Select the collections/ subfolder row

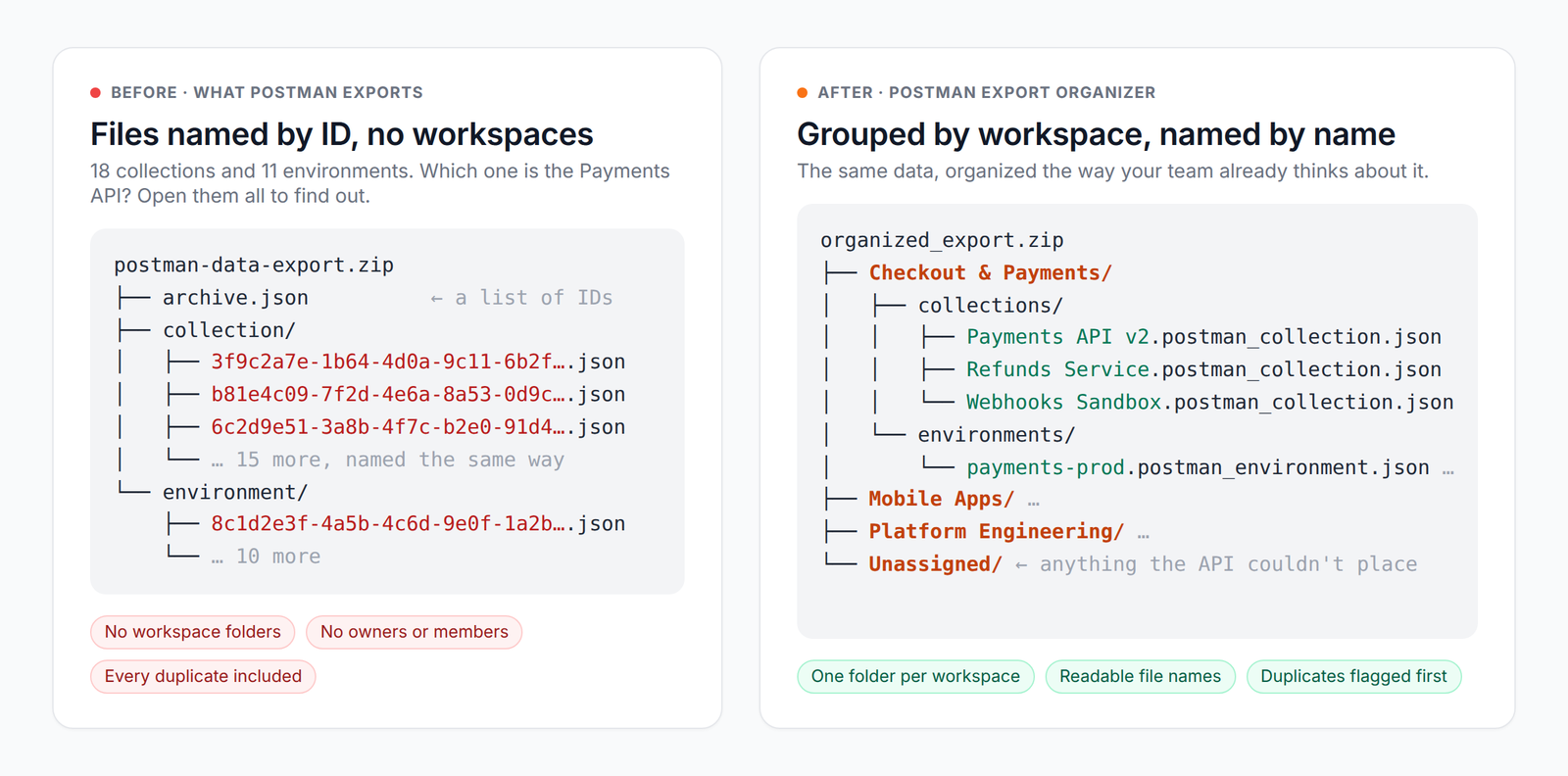click(991, 305)
